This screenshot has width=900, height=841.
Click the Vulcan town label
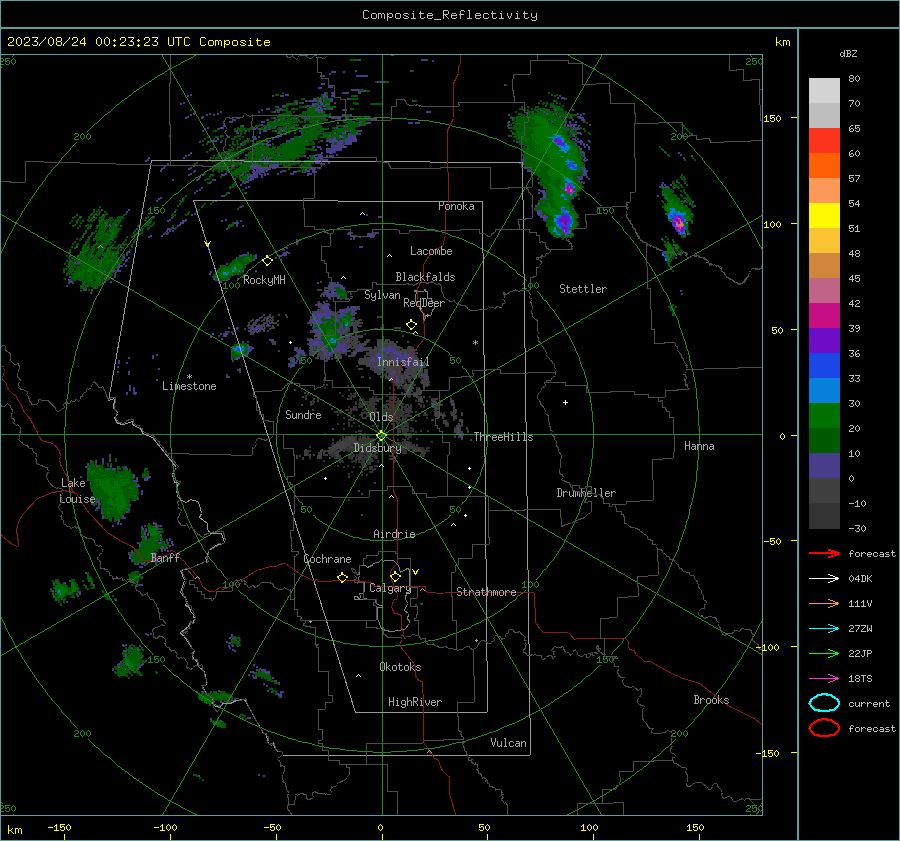tap(509, 743)
